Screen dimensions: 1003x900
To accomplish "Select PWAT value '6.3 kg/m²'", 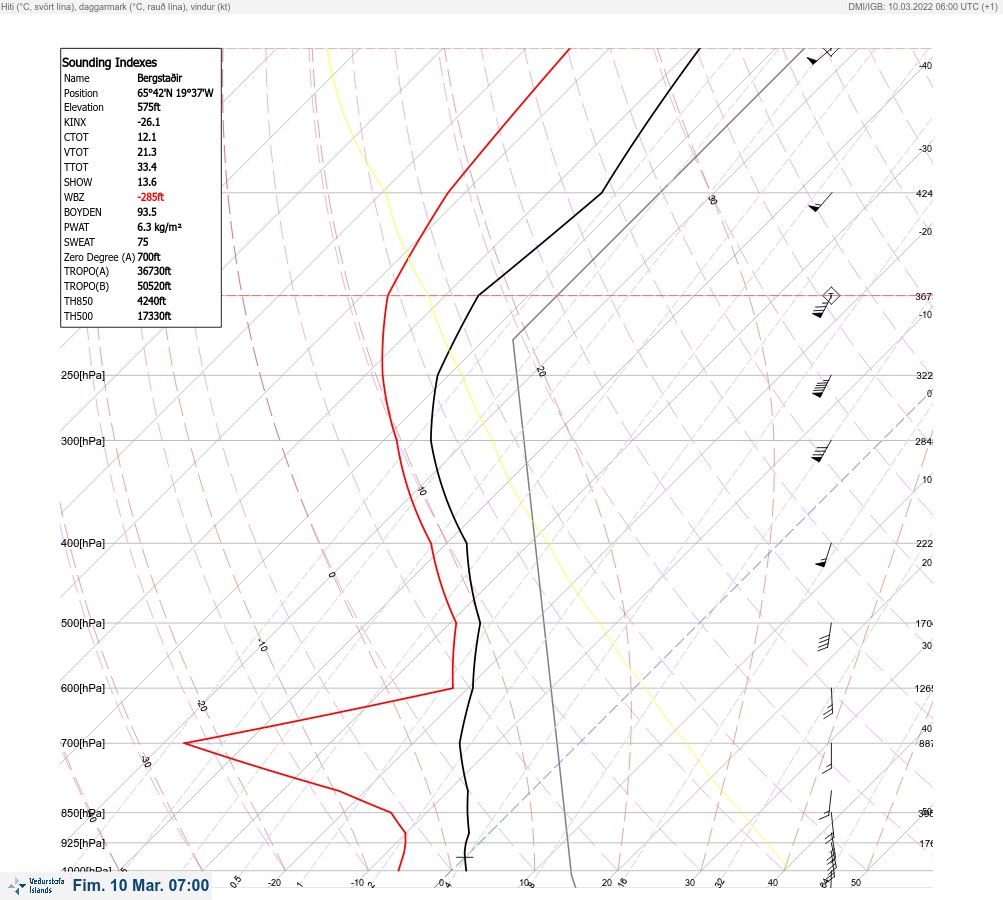I will (x=159, y=227).
